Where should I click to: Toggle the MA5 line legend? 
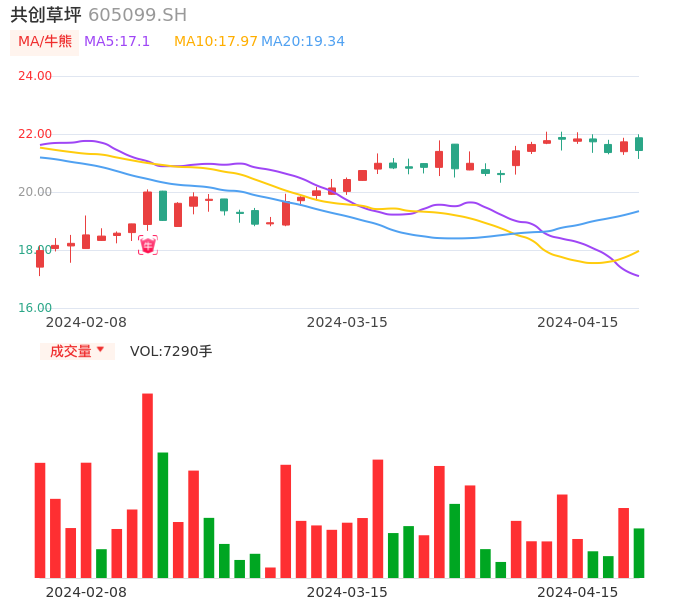click(x=117, y=42)
